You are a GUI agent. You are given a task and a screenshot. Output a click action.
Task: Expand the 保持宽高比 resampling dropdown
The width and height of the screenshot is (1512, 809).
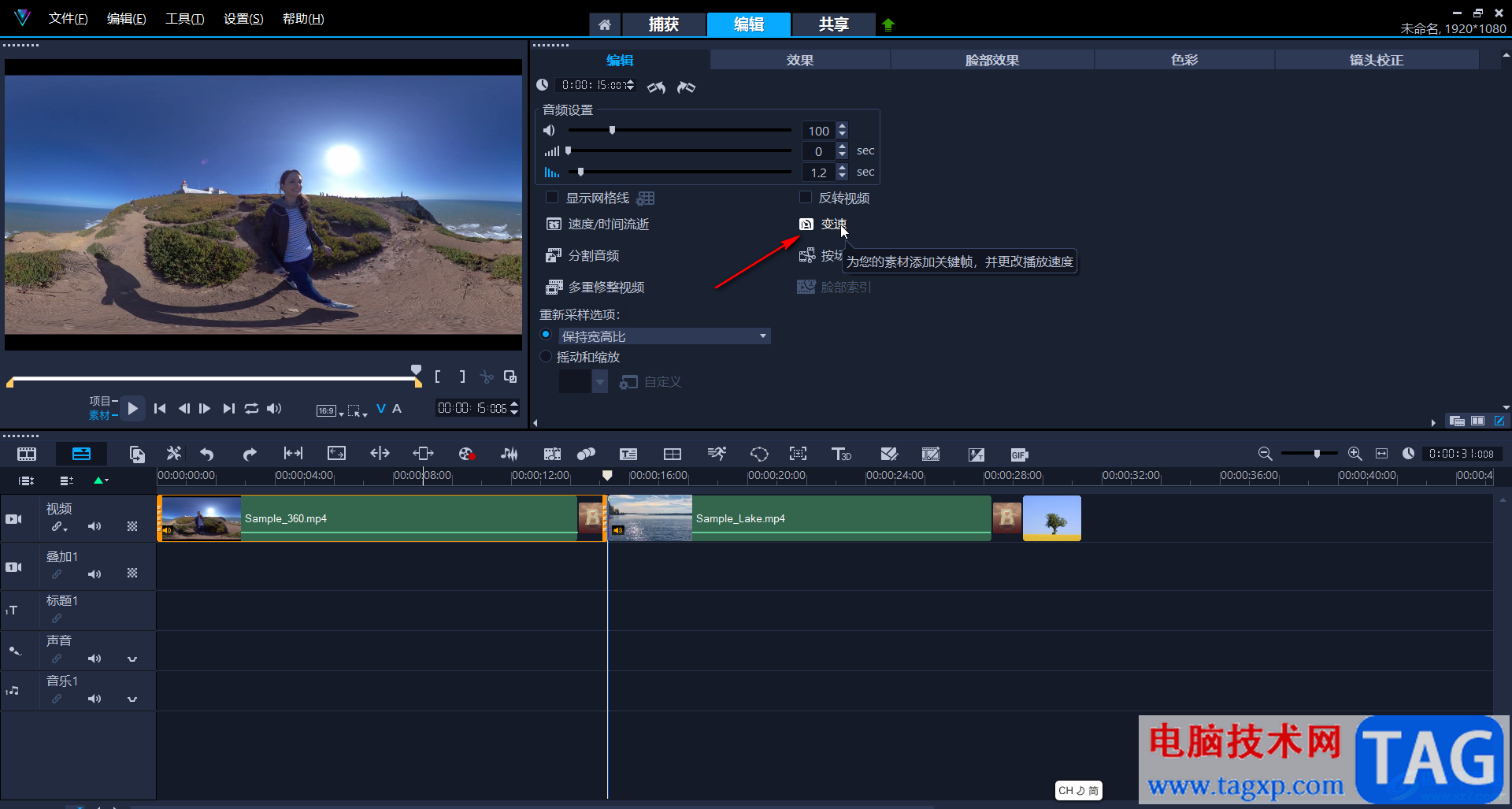762,336
